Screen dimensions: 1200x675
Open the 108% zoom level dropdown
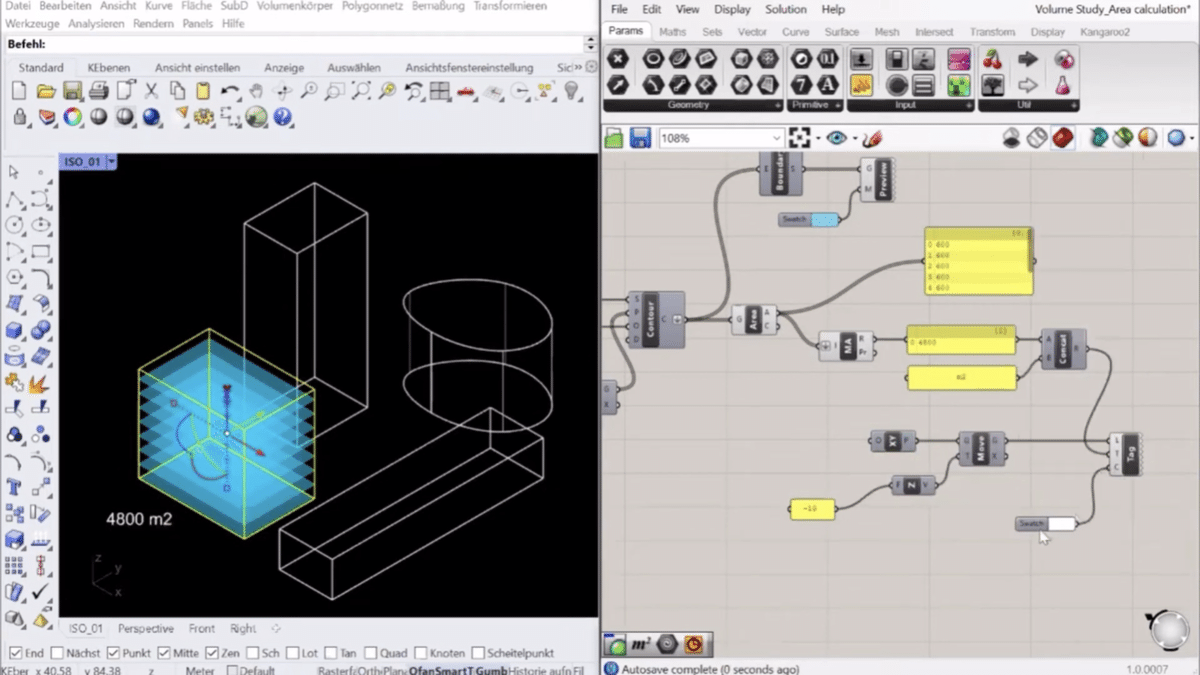point(776,138)
